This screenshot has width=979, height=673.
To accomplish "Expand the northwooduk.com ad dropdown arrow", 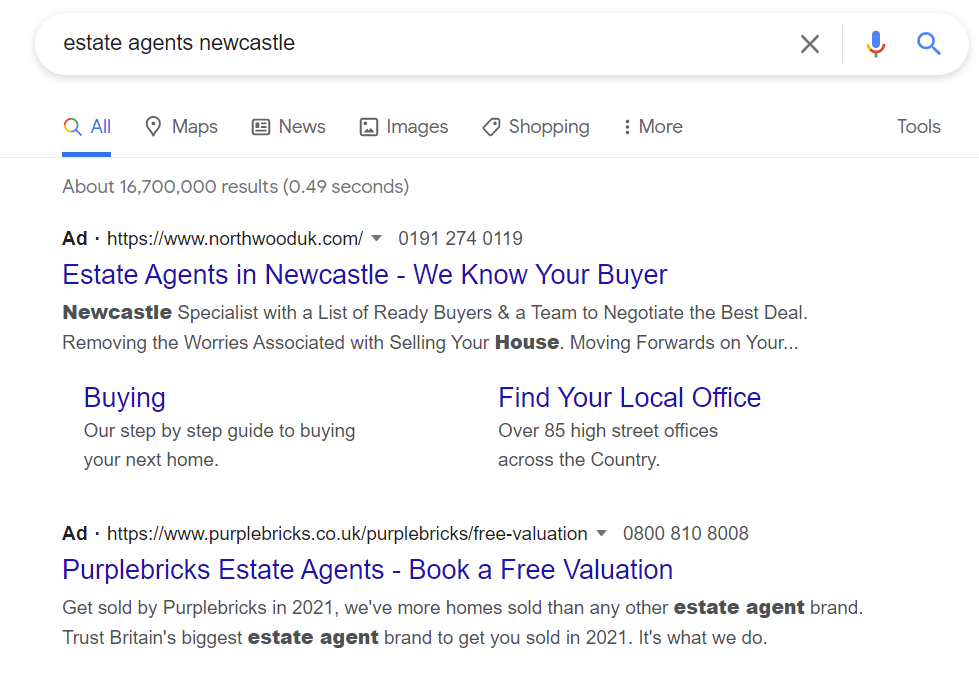I will point(376,238).
